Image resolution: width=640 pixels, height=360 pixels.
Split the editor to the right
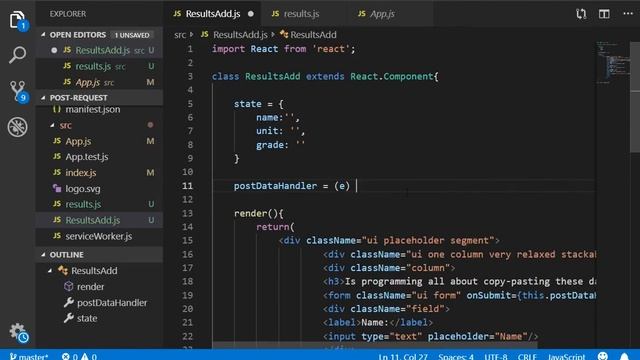[604, 14]
